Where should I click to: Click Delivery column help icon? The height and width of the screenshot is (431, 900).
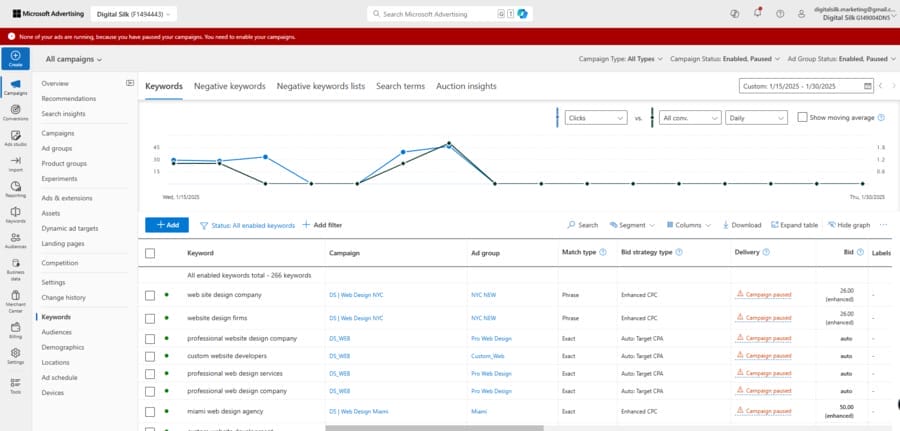coord(766,252)
